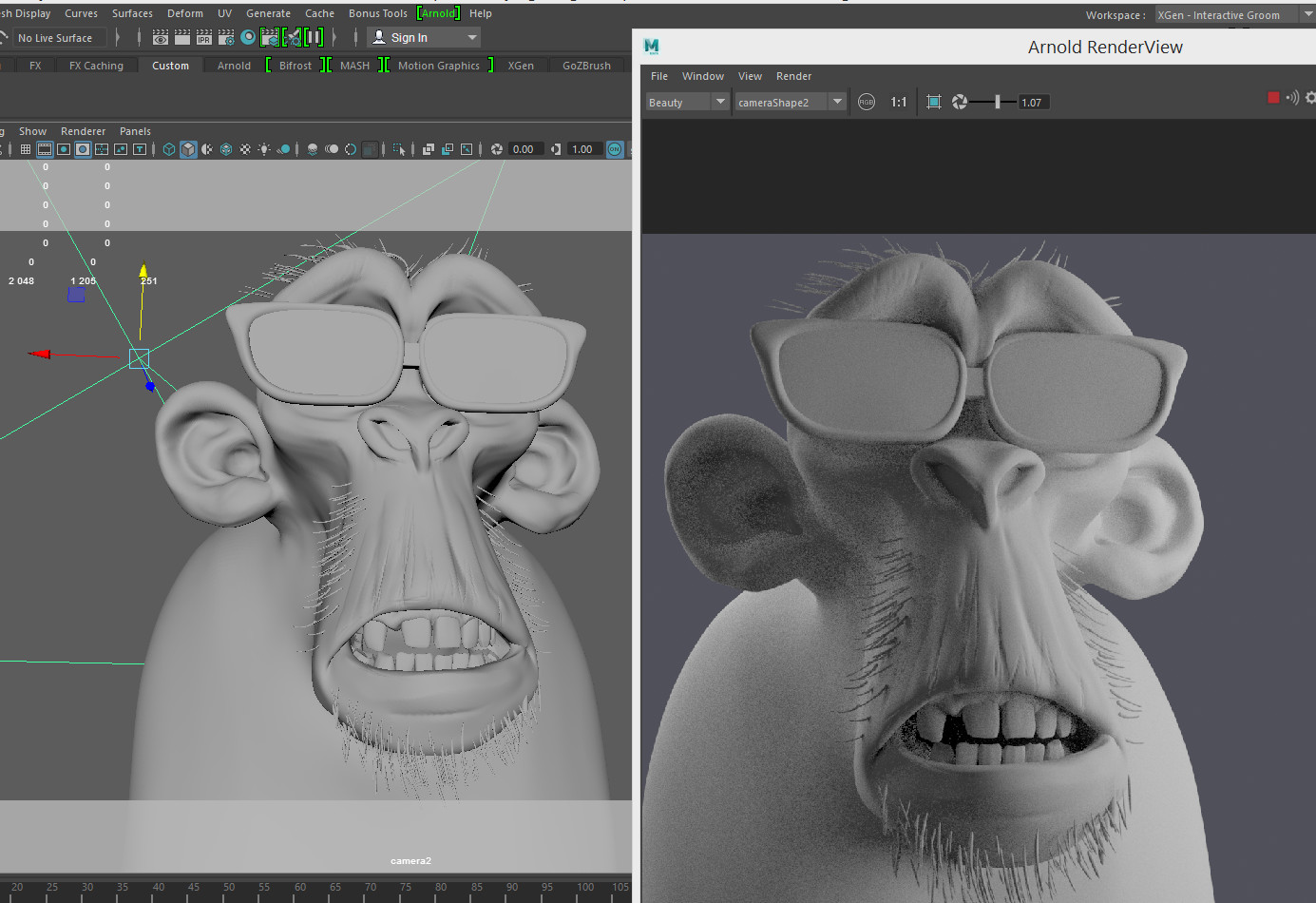This screenshot has height=903, width=1316.
Task: Toggle use default material icon
Action: point(207,149)
